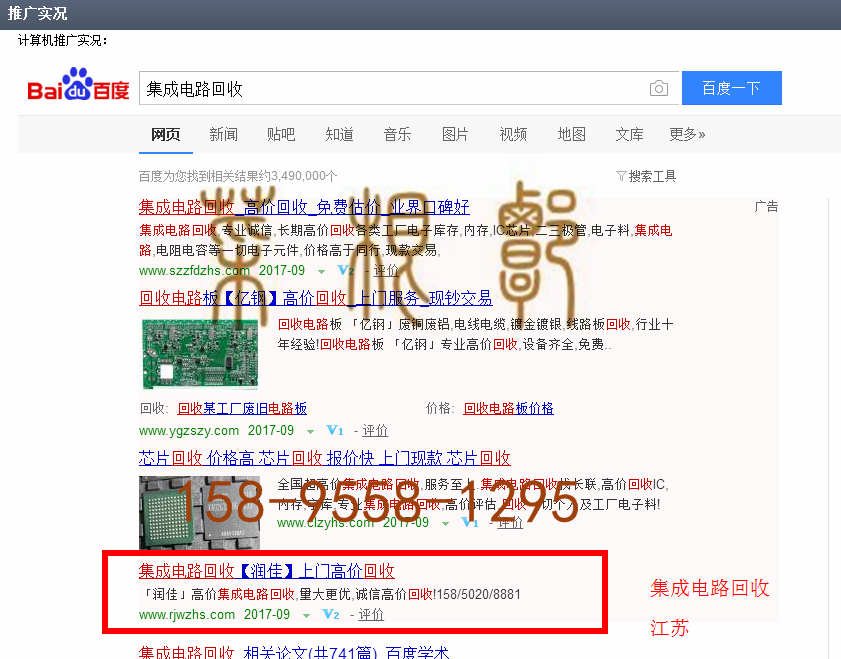The height and width of the screenshot is (659, 841).
Task: Open result 集成电路回收【润佳】上门高价回收
Action: (267, 571)
